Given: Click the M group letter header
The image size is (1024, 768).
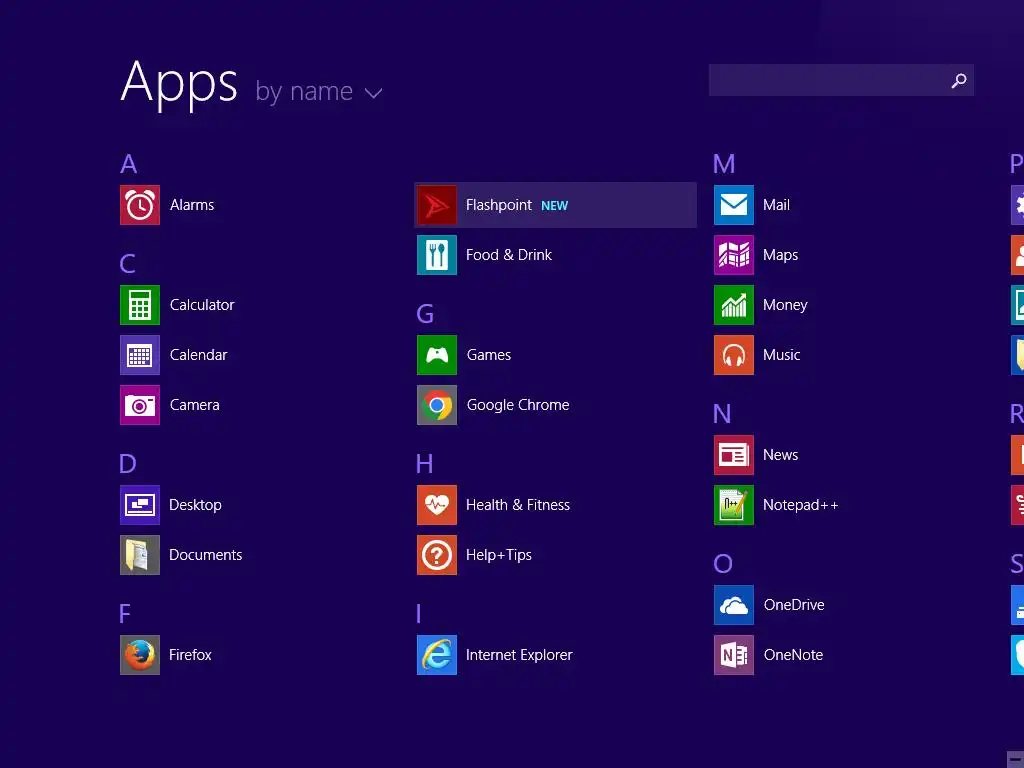Looking at the screenshot, I should pos(724,164).
